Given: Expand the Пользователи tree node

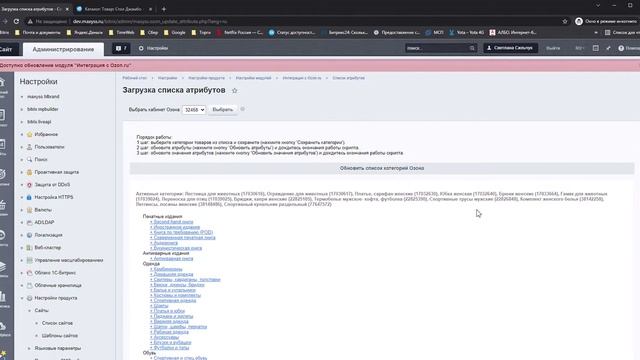Looking at the screenshot, I should [22, 147].
